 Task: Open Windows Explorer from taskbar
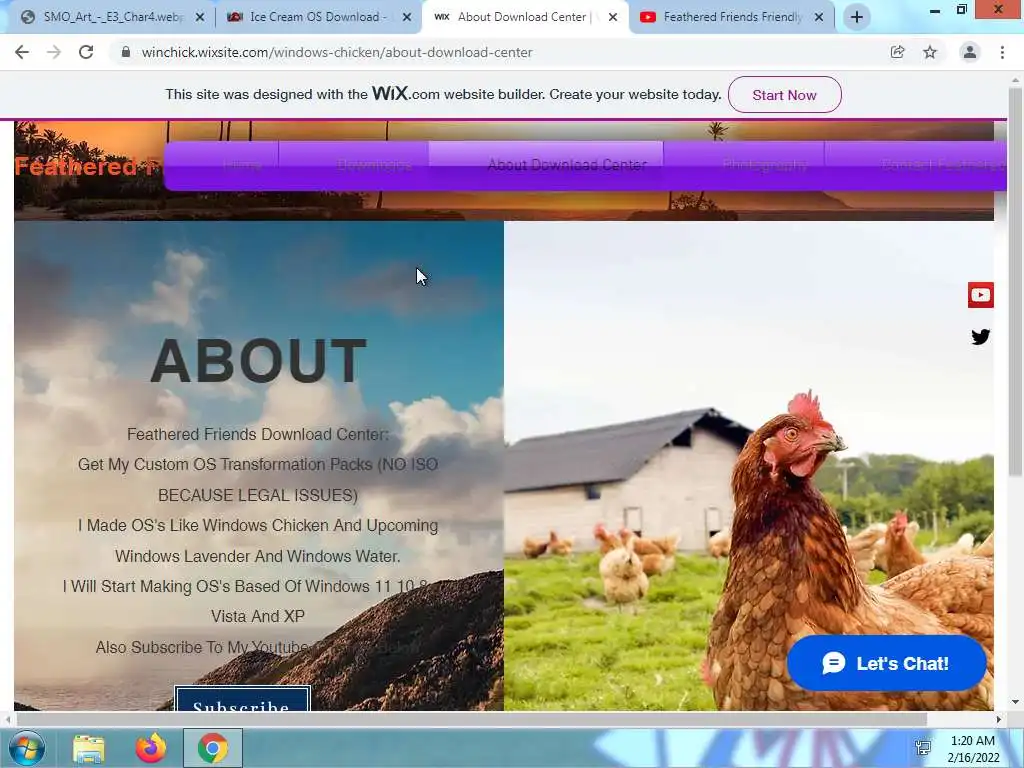(x=88, y=748)
